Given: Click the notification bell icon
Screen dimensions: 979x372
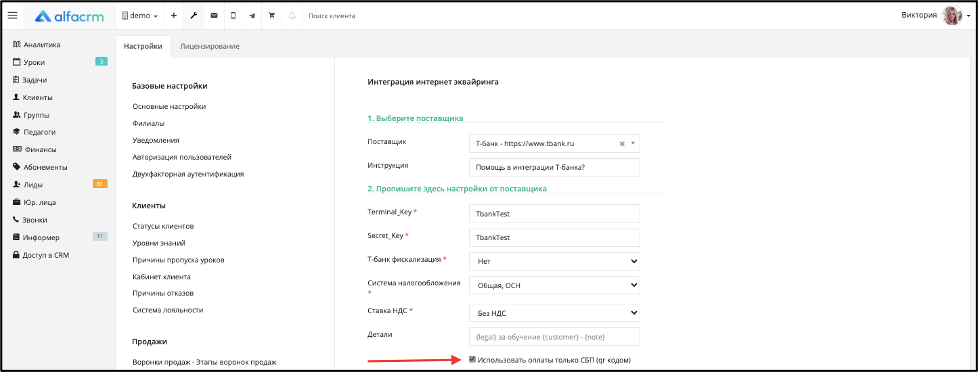Looking at the screenshot, I should [x=292, y=16].
